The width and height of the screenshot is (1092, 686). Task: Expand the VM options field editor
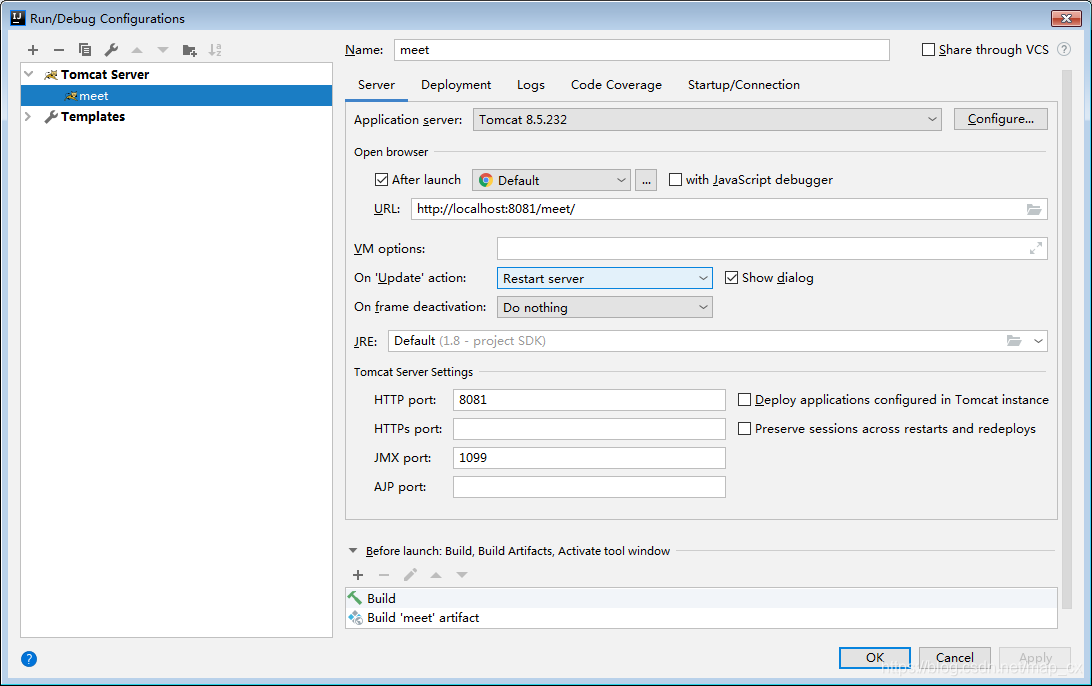pos(1036,249)
